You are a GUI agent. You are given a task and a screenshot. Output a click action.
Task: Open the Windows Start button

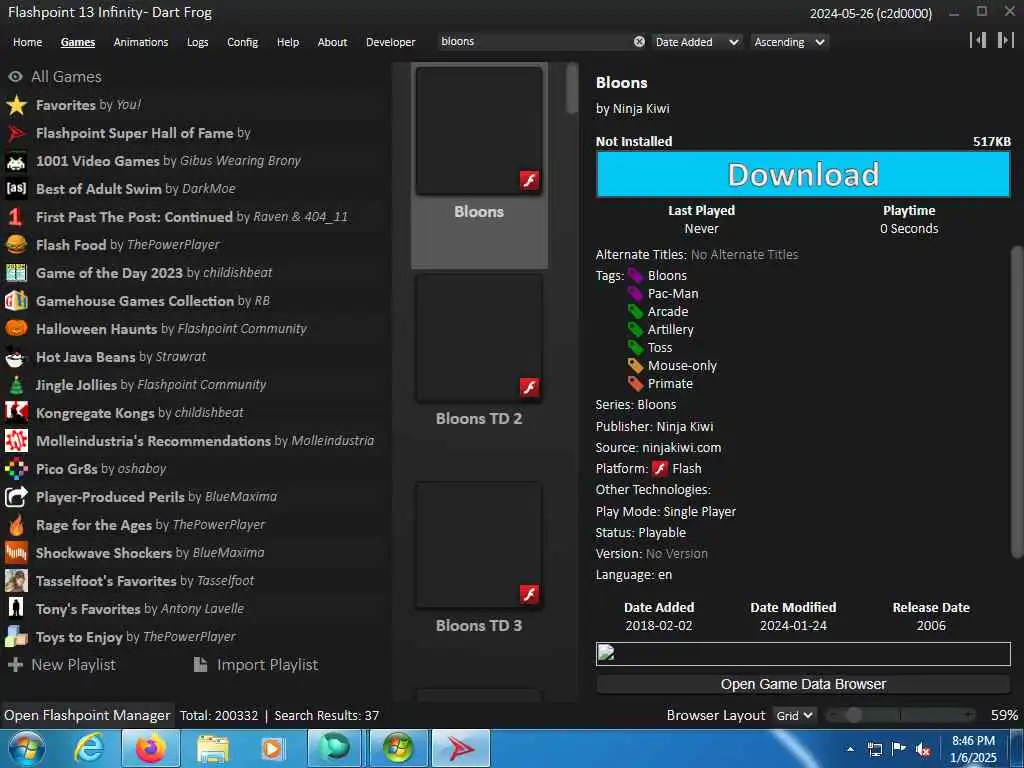27,748
